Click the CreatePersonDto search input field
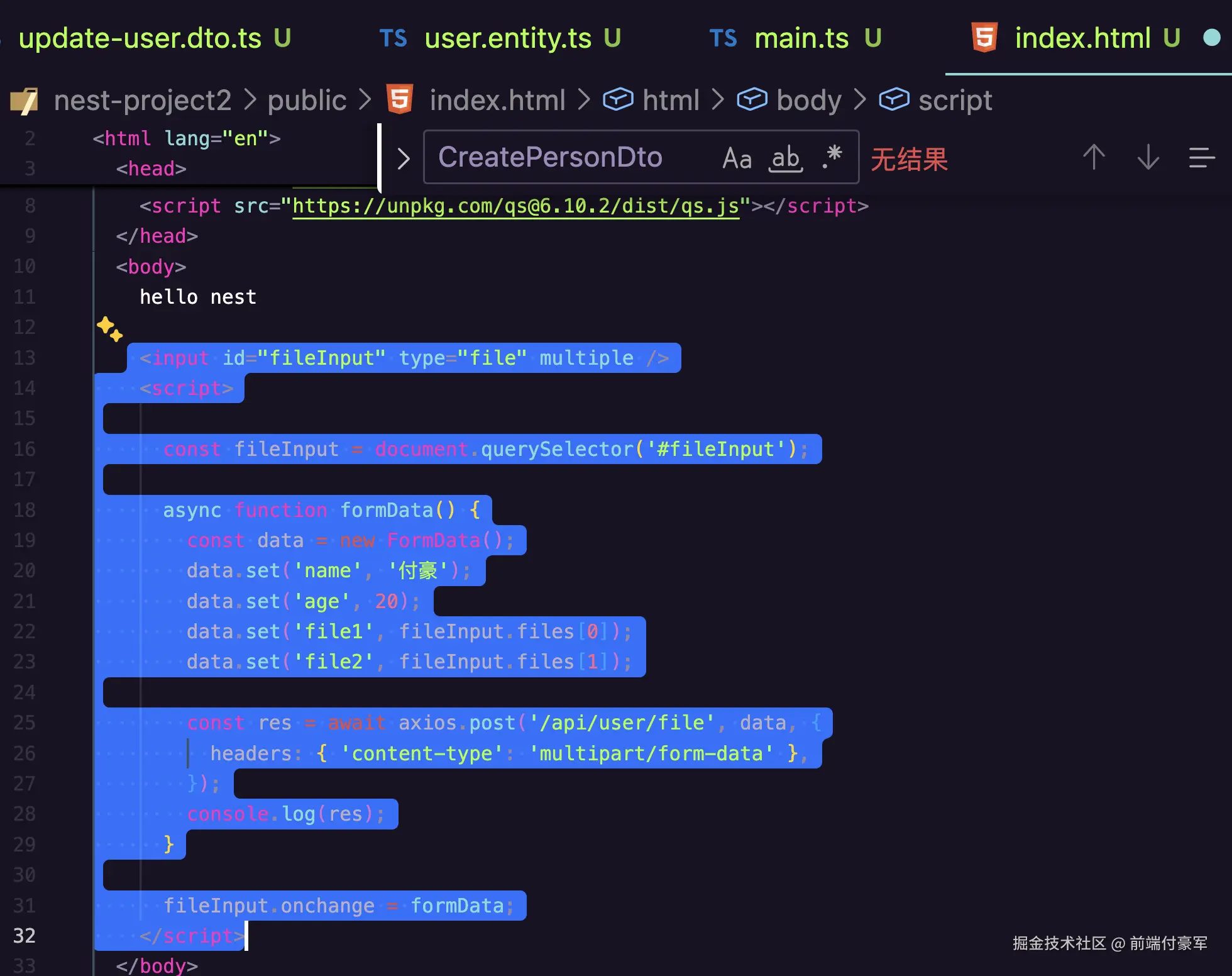 coord(550,157)
